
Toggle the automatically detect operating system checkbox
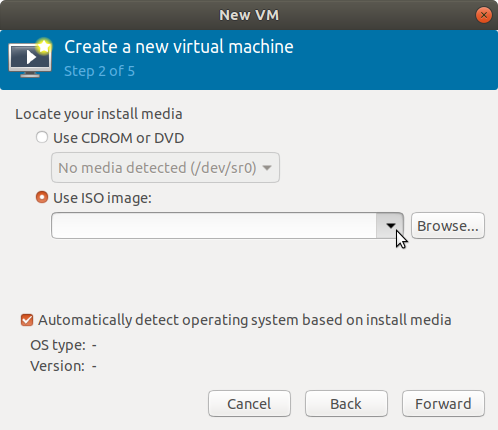[x=27, y=320]
